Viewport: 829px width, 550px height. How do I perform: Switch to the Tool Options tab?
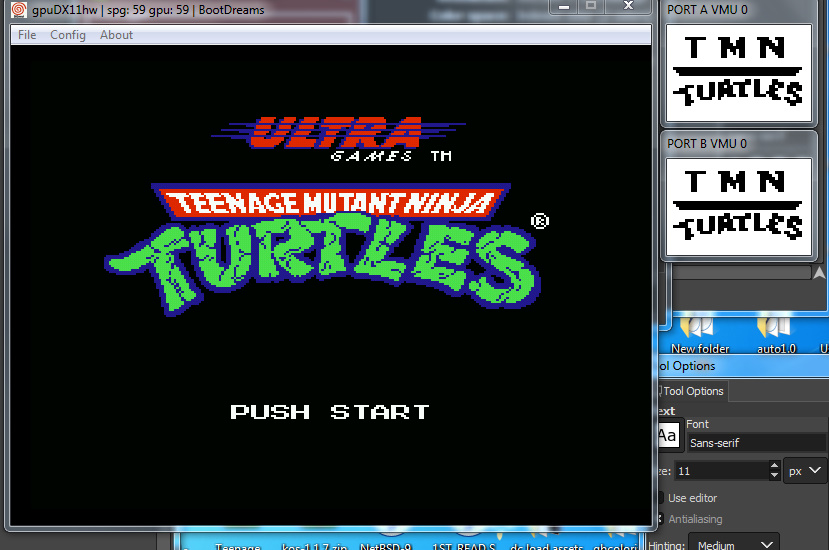693,391
